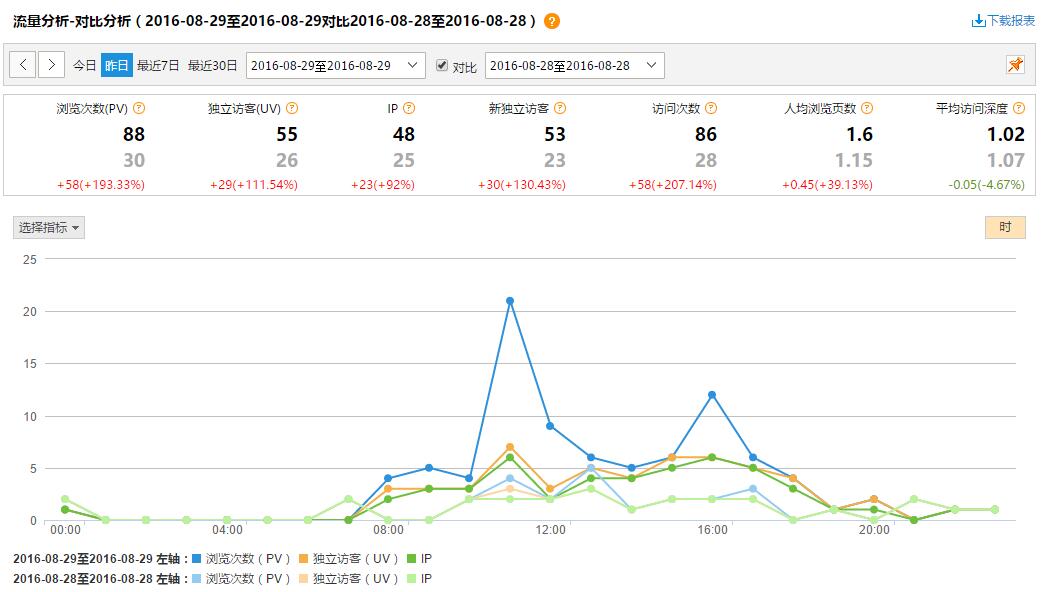Switch to the 今日 time range

point(84,65)
